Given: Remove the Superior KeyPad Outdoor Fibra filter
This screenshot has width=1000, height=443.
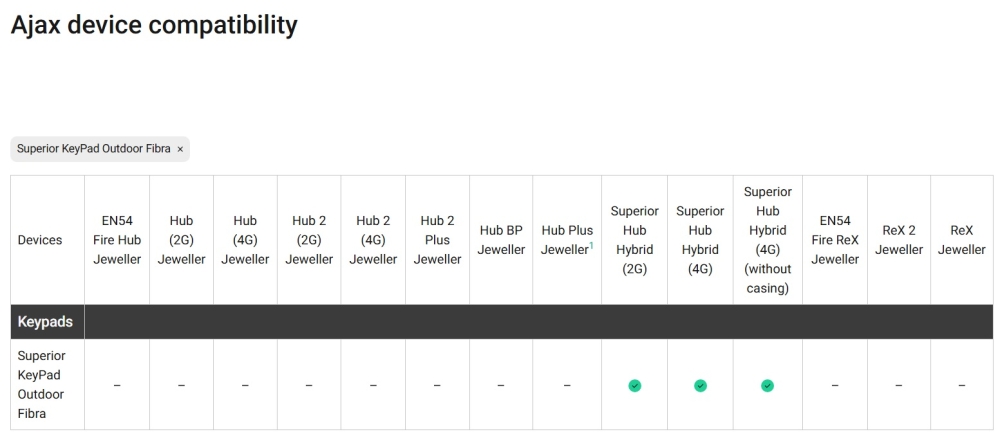Looking at the screenshot, I should (180, 149).
